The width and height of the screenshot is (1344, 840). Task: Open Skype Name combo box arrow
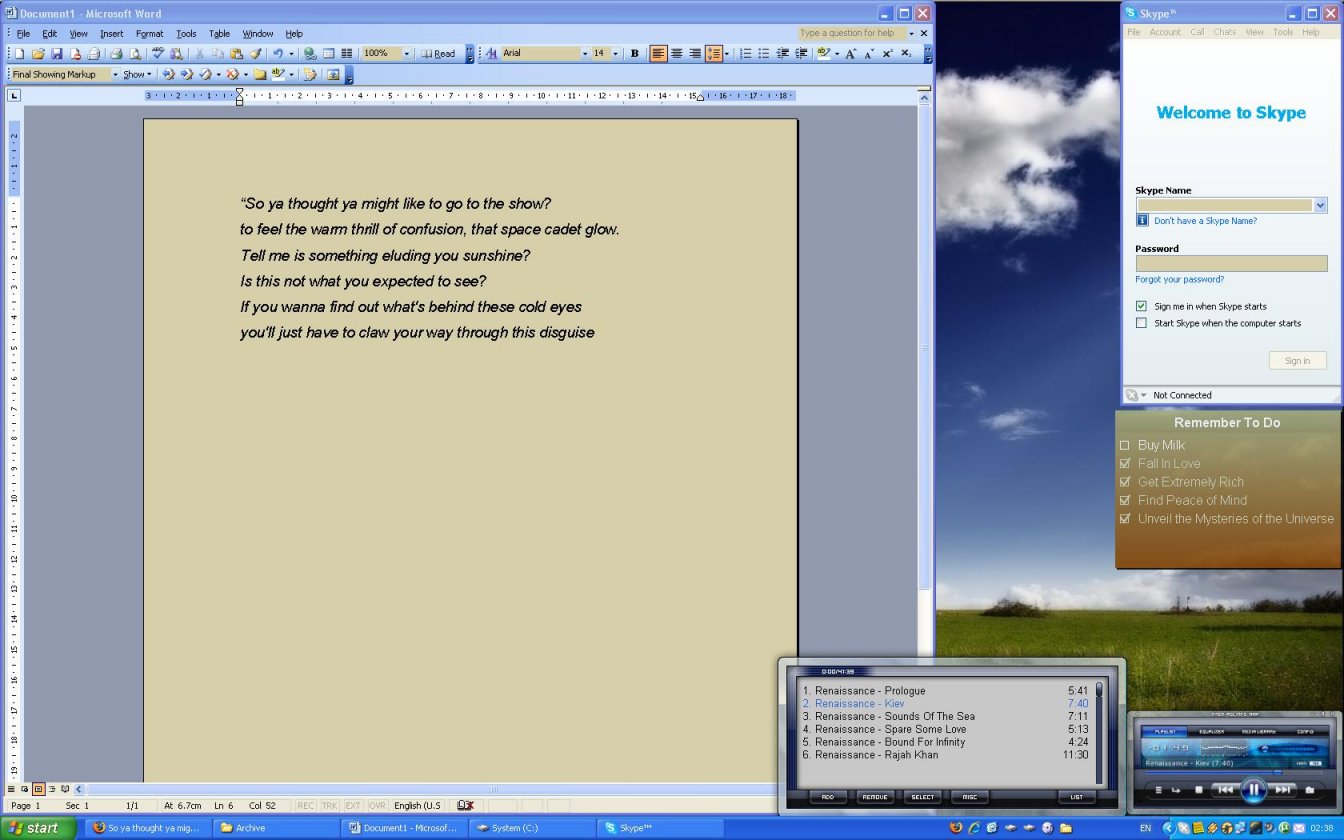coord(1320,205)
